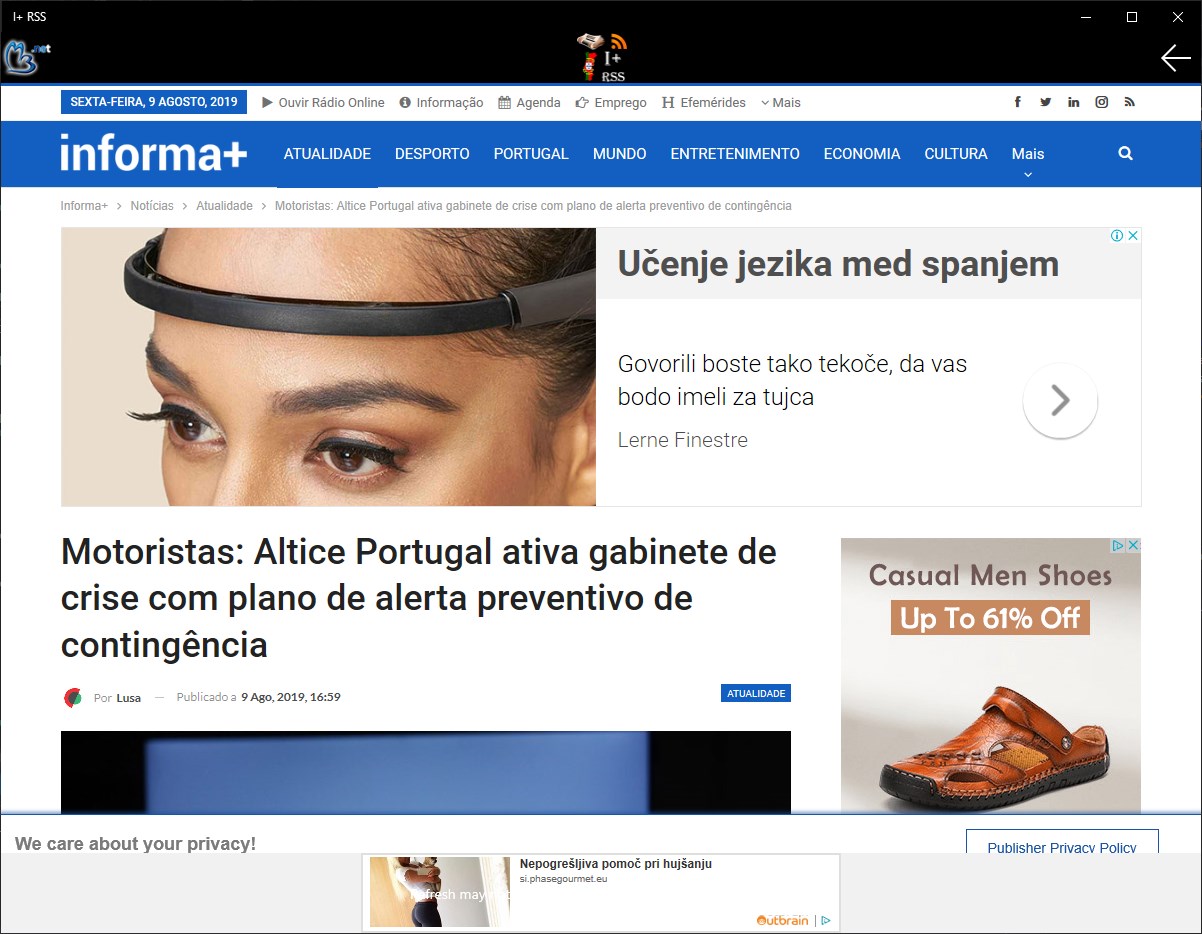The width and height of the screenshot is (1202, 934).
Task: Click the ad next arrow circle
Action: pos(1060,401)
